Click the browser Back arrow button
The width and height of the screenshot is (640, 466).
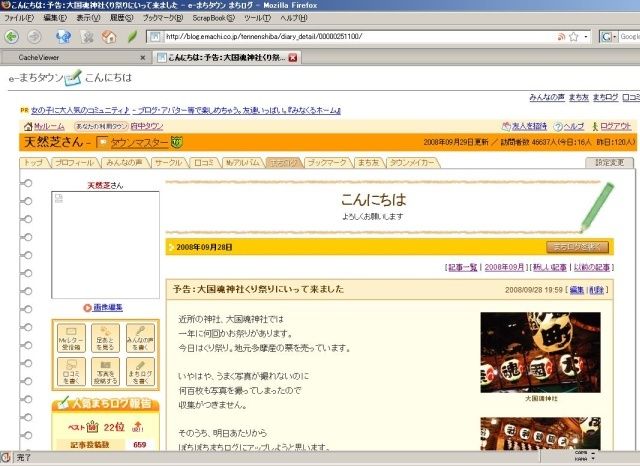pos(13,37)
